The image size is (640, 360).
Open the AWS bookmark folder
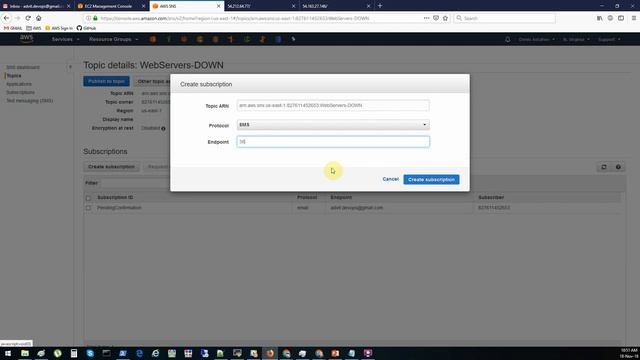pos(34,28)
